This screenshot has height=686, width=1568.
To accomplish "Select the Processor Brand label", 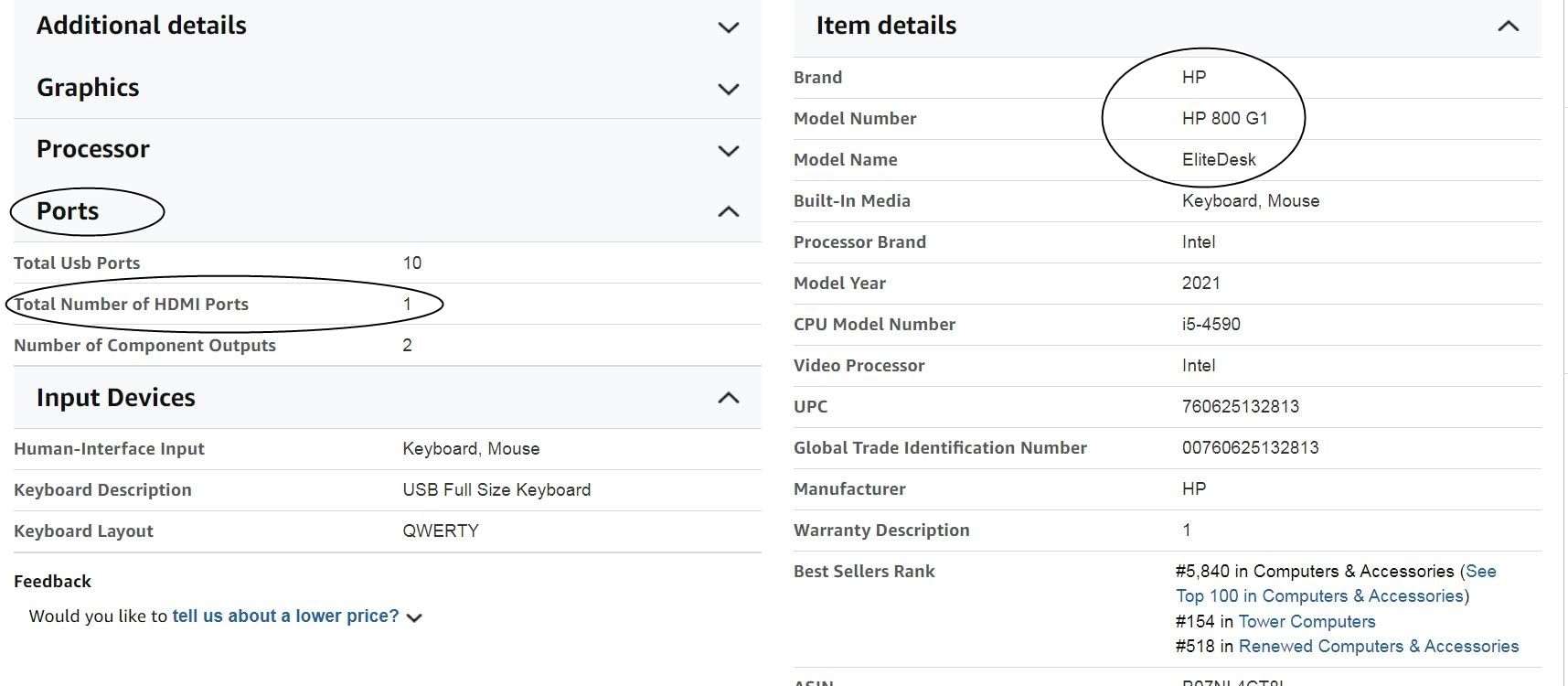I will tap(859, 241).
